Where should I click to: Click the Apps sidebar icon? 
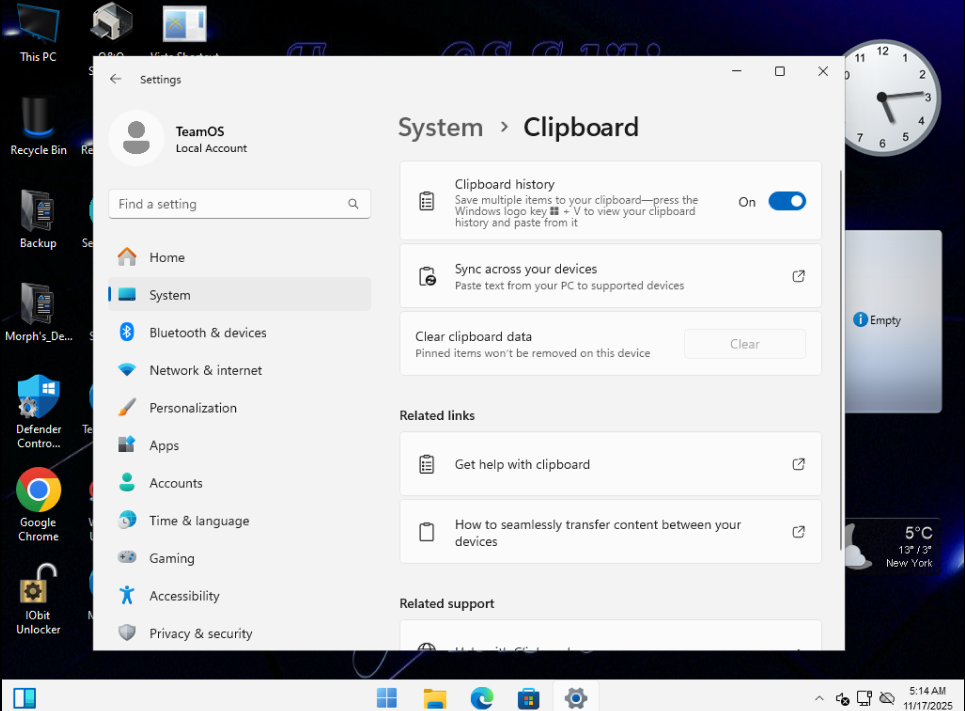[127, 445]
